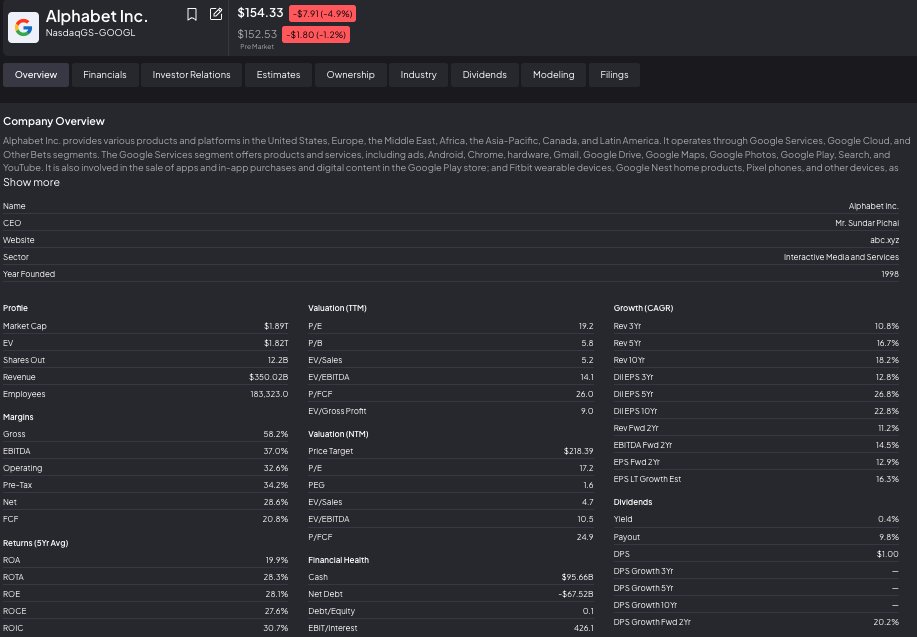Click EBITDA margin value 37.0%

(275, 451)
